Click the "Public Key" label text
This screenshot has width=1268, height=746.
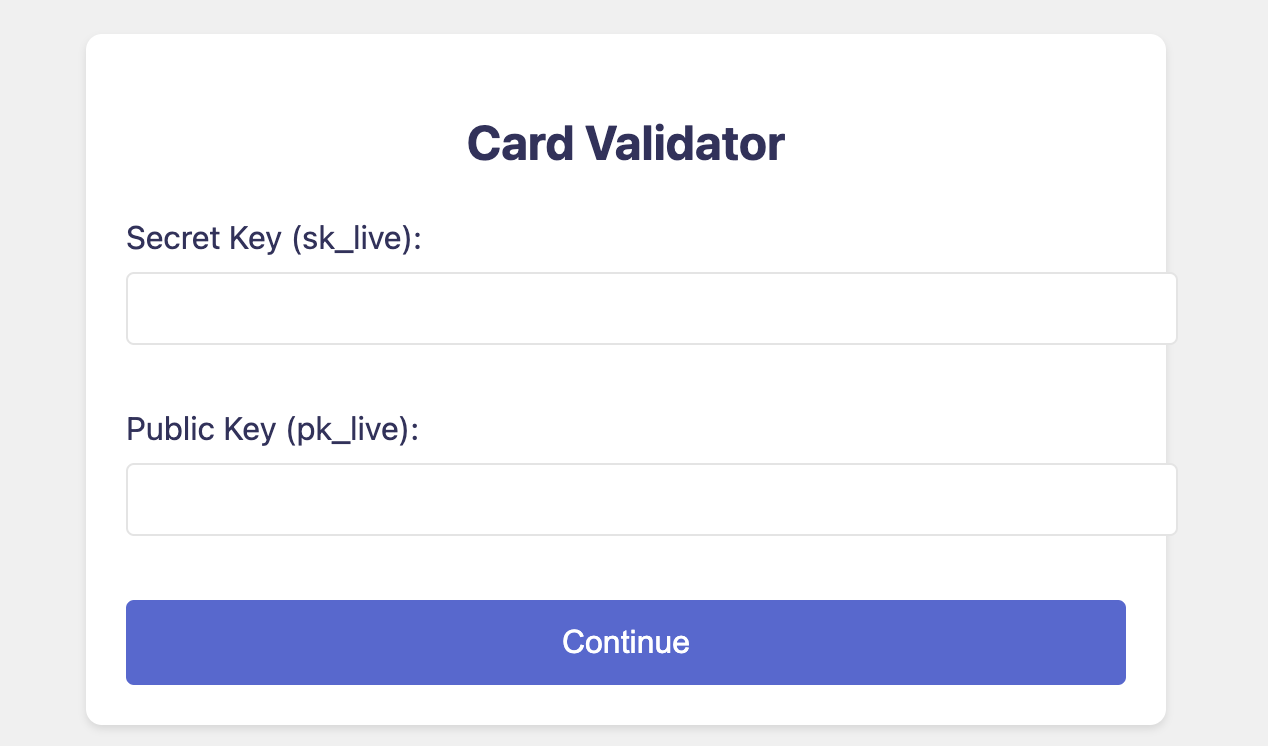[201, 429]
